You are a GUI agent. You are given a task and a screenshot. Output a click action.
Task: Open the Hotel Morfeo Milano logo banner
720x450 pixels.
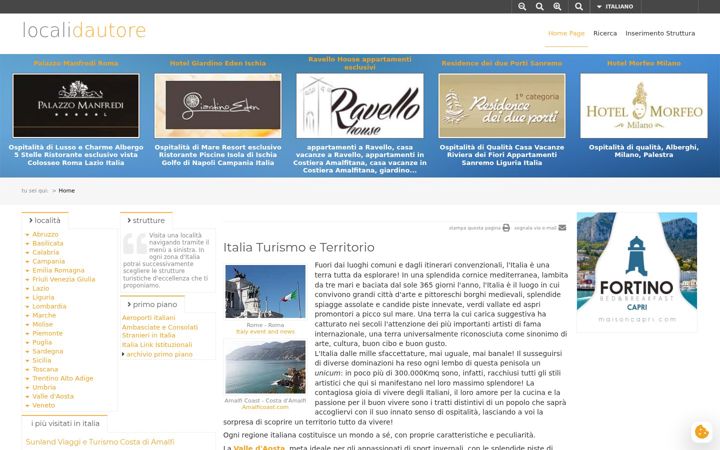pyautogui.click(x=643, y=106)
